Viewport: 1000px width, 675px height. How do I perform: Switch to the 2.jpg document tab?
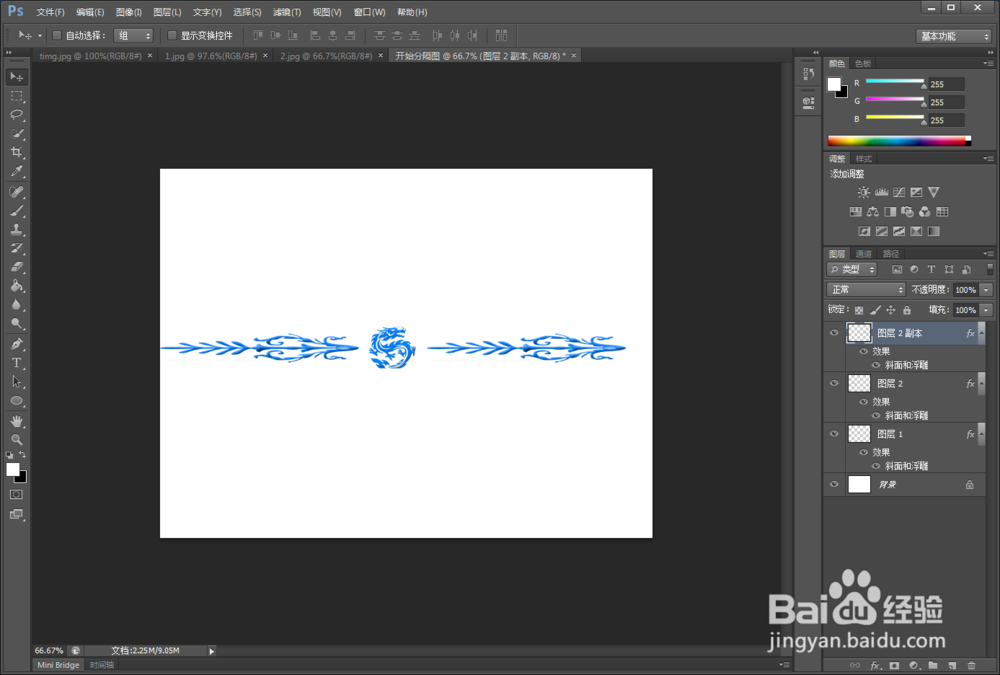tap(326, 56)
